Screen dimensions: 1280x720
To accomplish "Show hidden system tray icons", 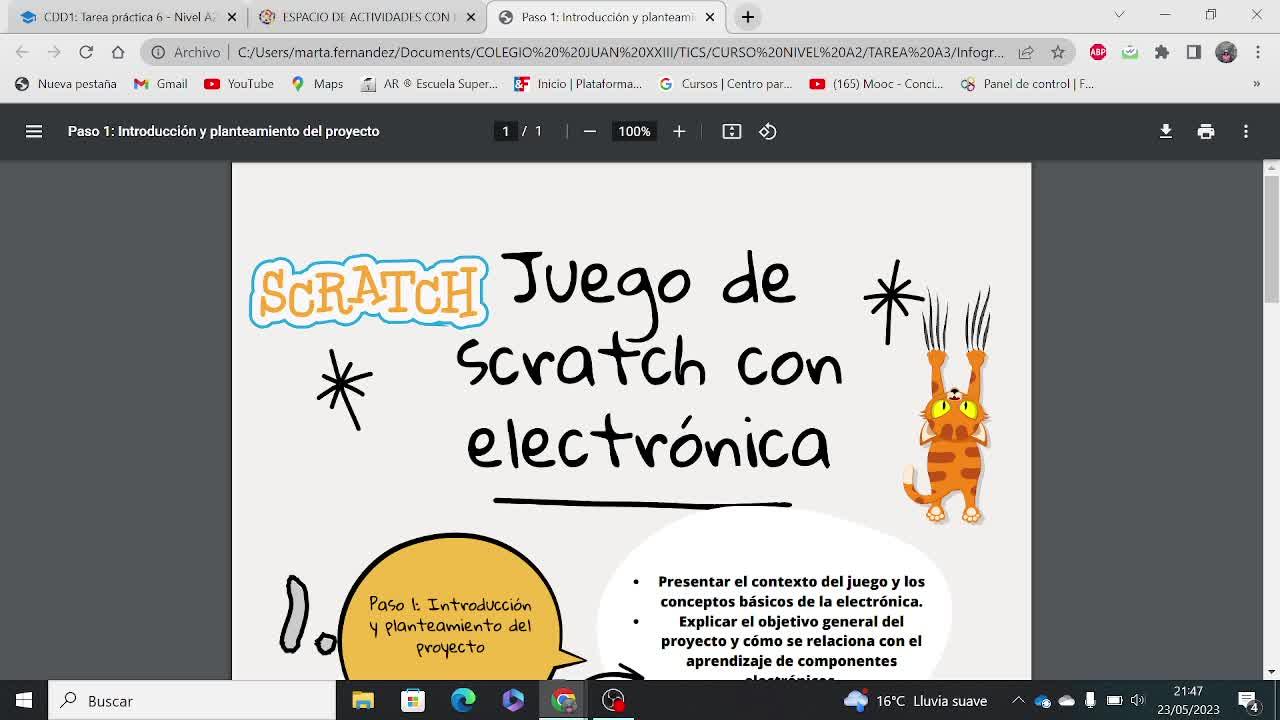I will pos(1018,701).
